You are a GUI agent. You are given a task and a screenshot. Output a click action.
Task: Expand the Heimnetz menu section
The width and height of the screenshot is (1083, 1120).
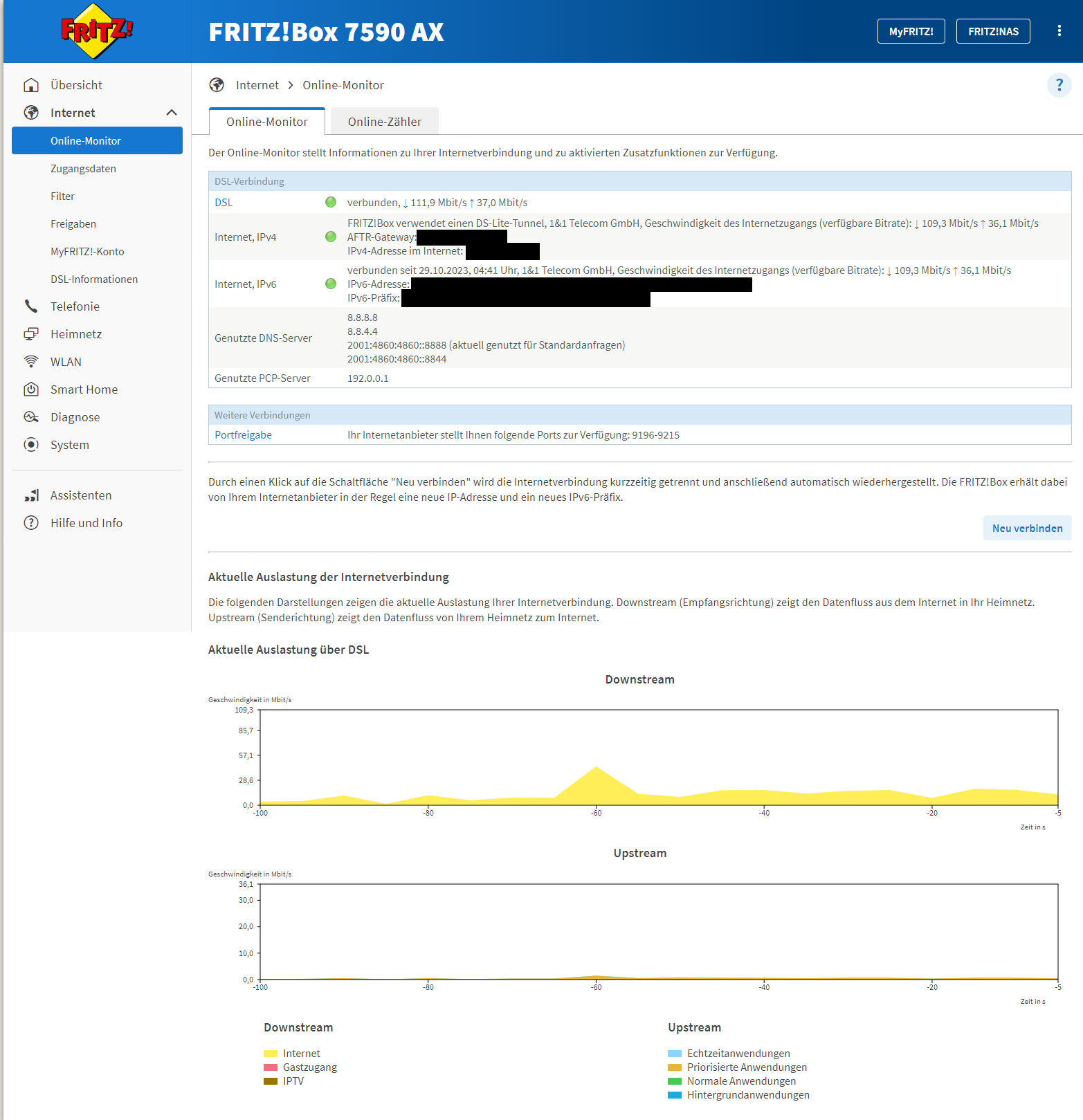(x=76, y=334)
